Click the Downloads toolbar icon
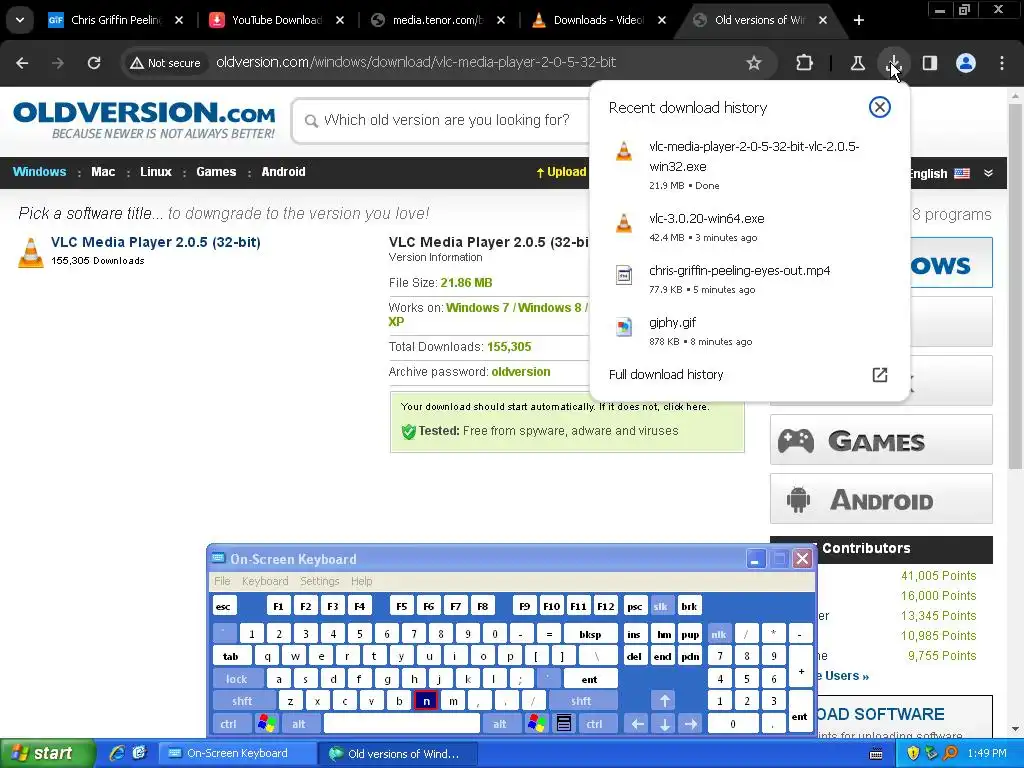Screen dimensions: 1024x768 [x=893, y=63]
